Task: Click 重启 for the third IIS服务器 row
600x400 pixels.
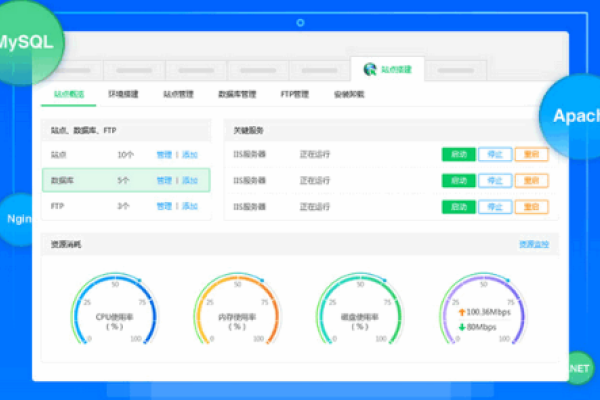Action: 532,207
